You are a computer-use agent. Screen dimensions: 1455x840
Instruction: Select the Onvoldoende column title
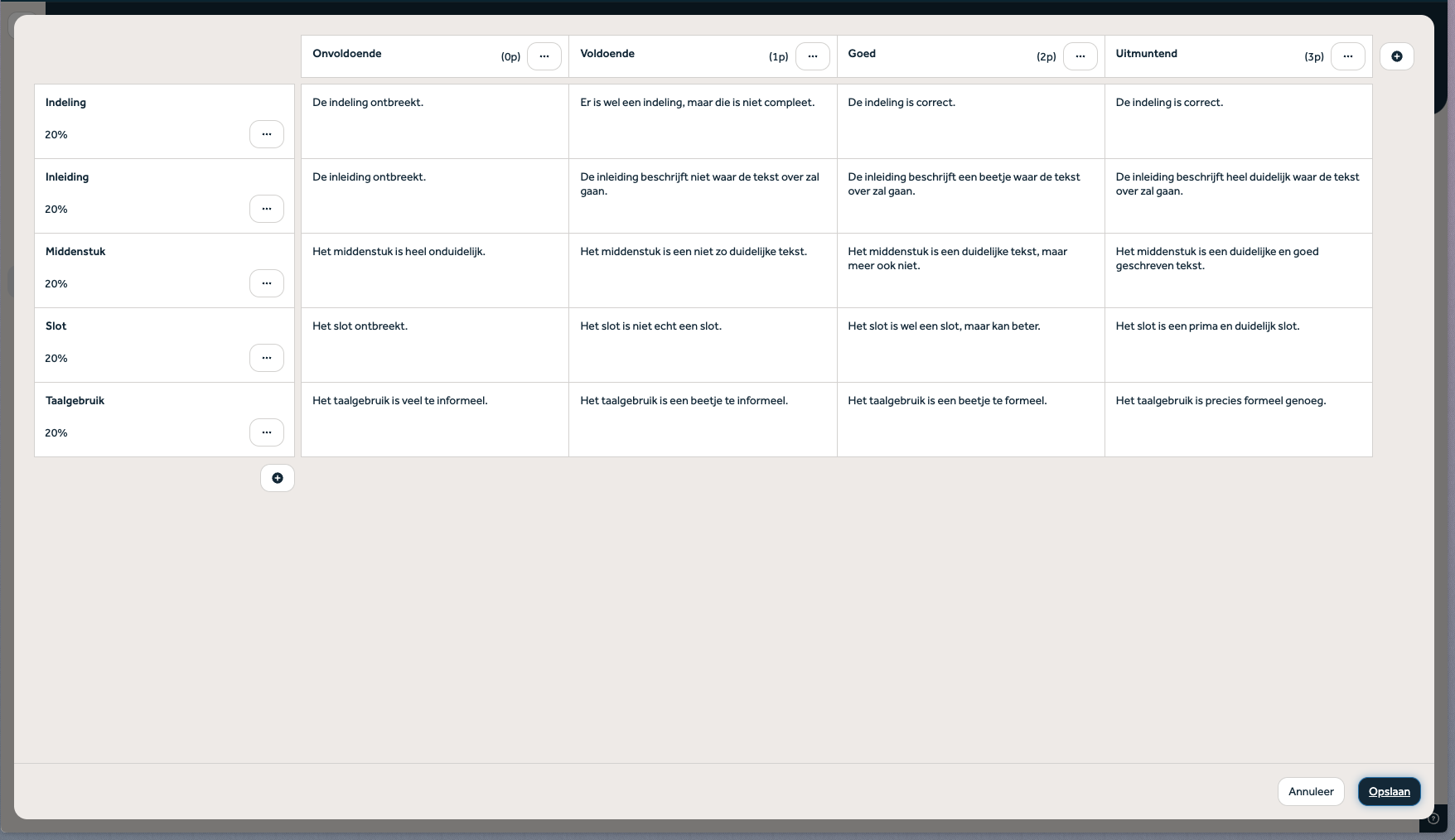click(347, 54)
